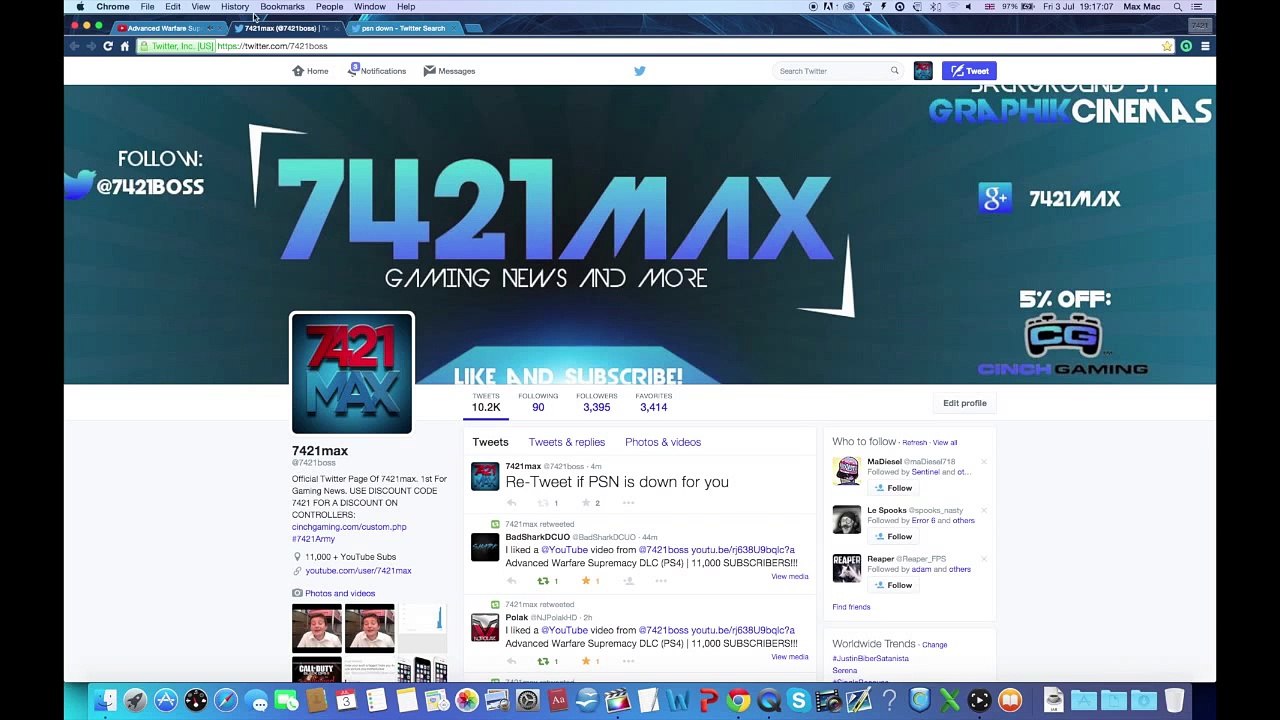The height and width of the screenshot is (720, 1280).
Task: Favorite star on BadSharkDCUO's tweet
Action: 586,581
